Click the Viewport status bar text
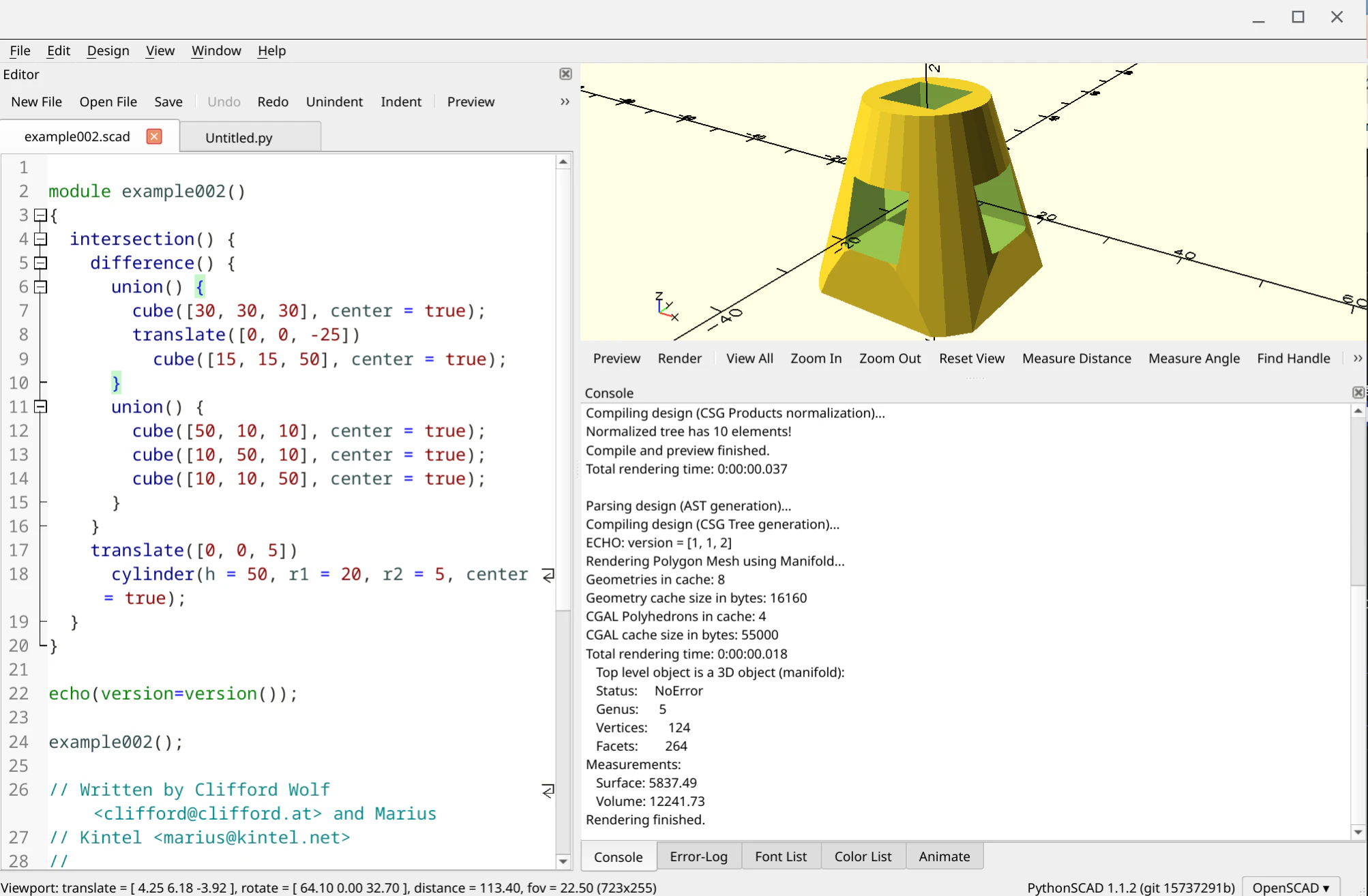The width and height of the screenshot is (1368, 896). 329,888
